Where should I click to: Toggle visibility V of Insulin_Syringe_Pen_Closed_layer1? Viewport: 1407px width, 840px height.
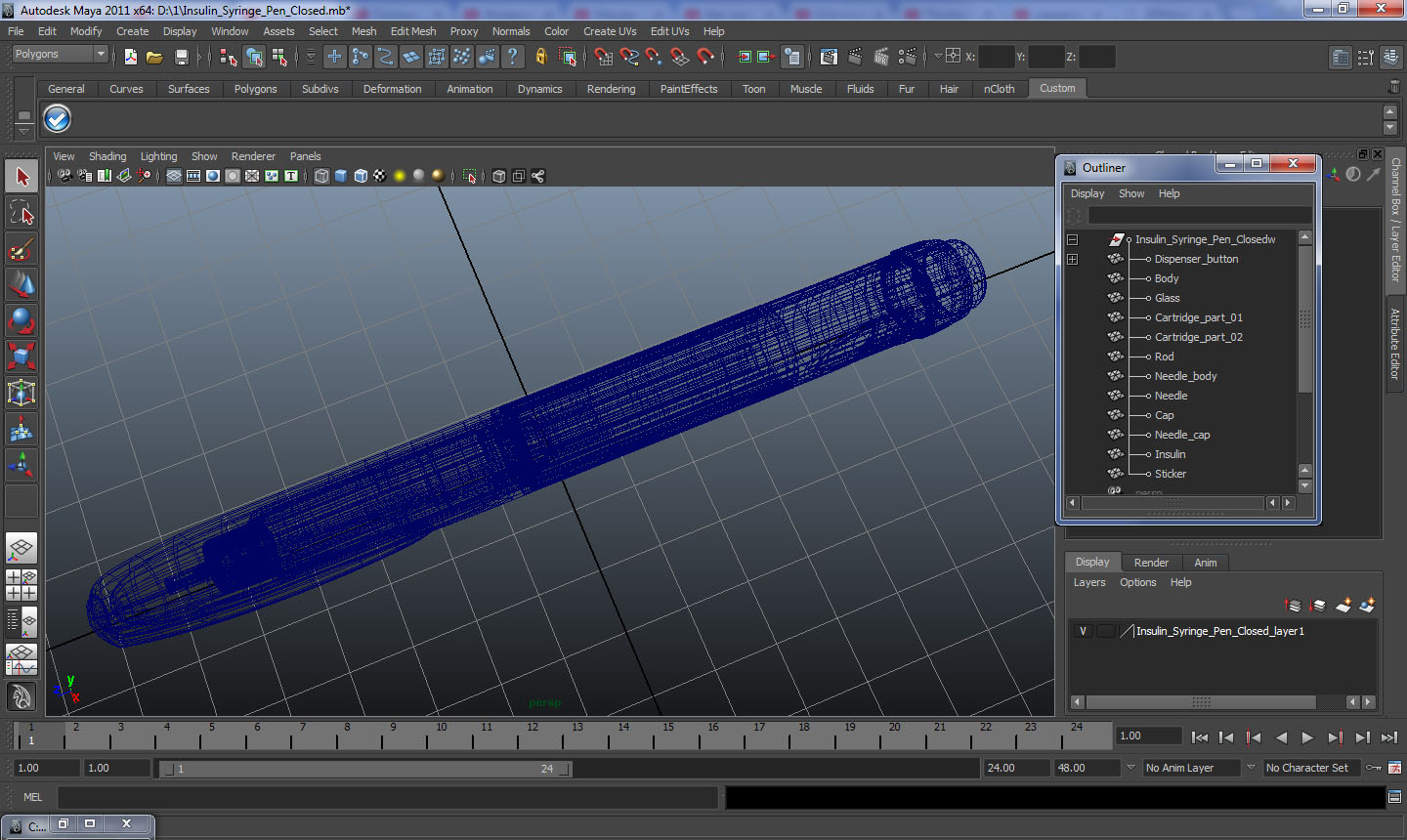pos(1083,631)
